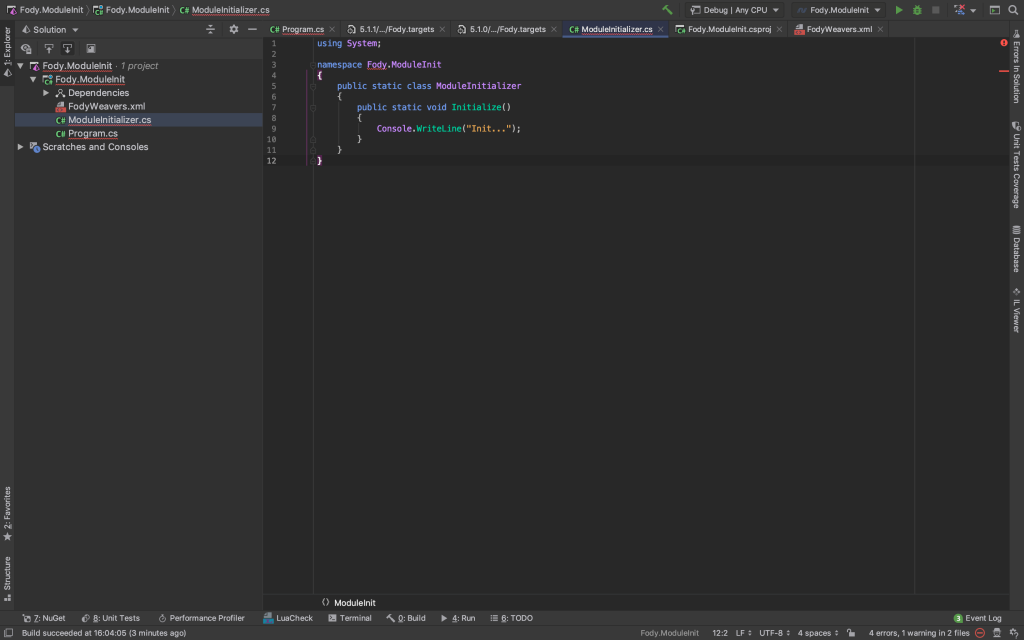
Task: Open the 4 spaces indent selector
Action: coord(818,633)
